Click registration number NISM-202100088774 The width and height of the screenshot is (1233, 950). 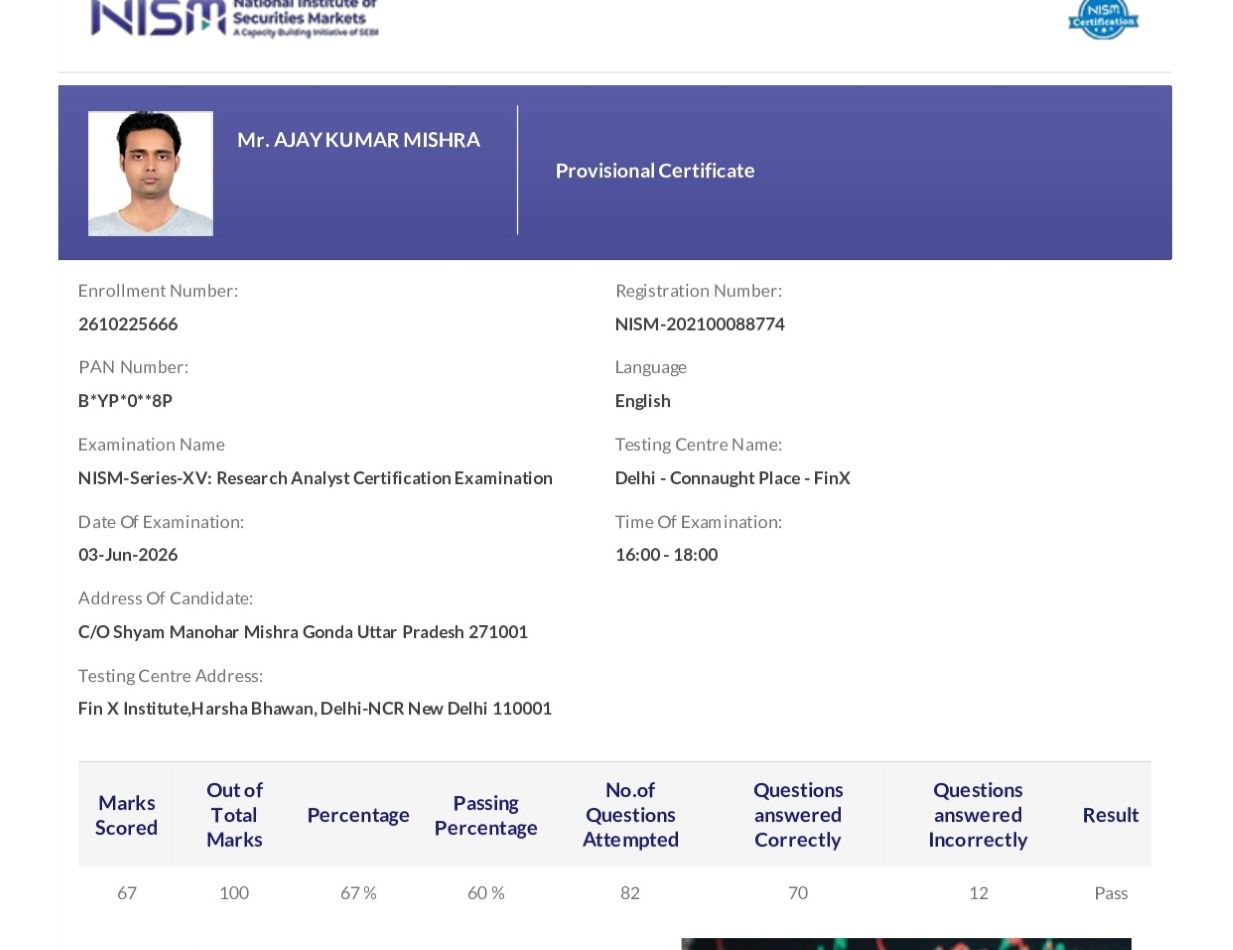pos(700,324)
